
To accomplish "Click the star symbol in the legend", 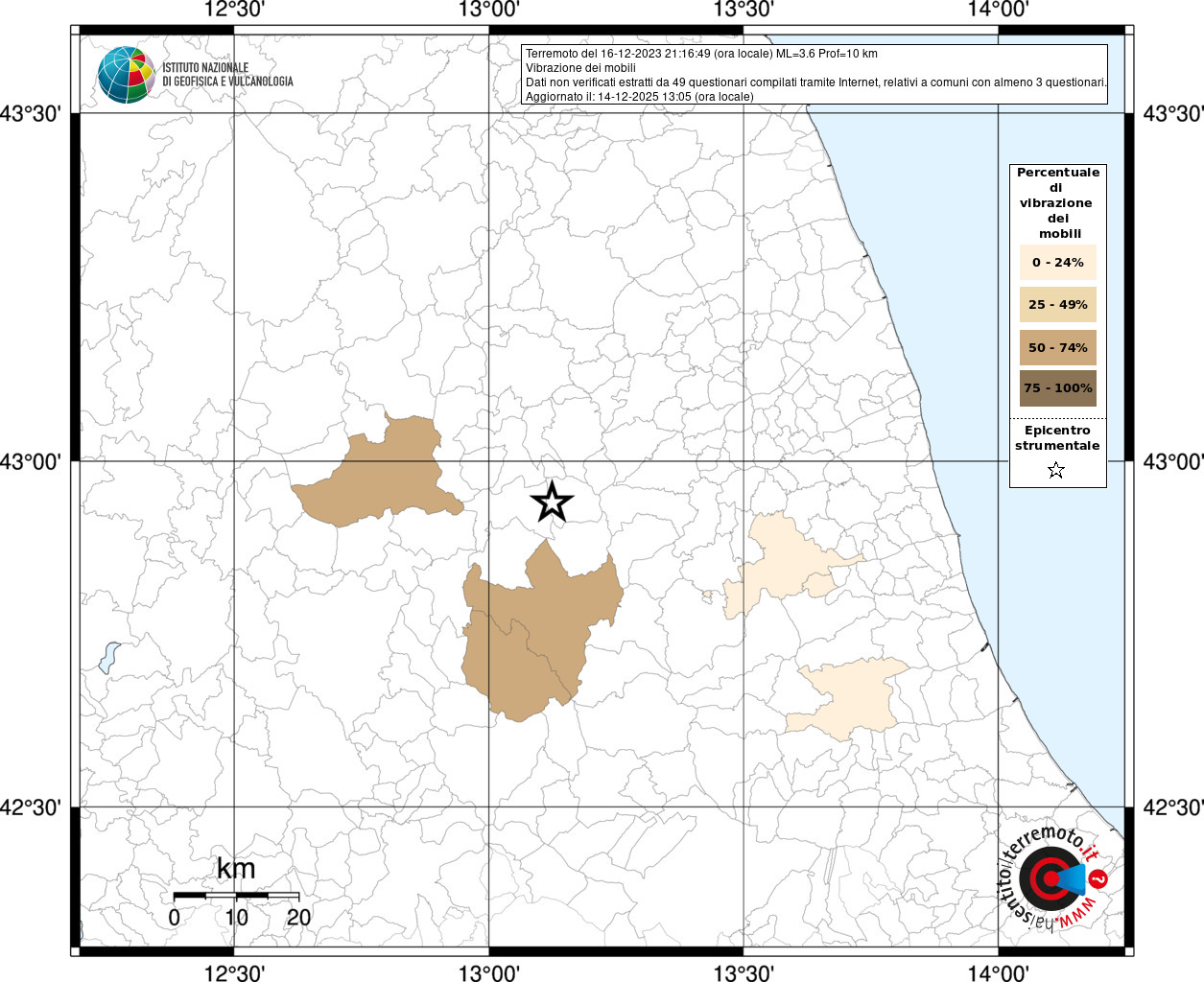I will (1056, 470).
